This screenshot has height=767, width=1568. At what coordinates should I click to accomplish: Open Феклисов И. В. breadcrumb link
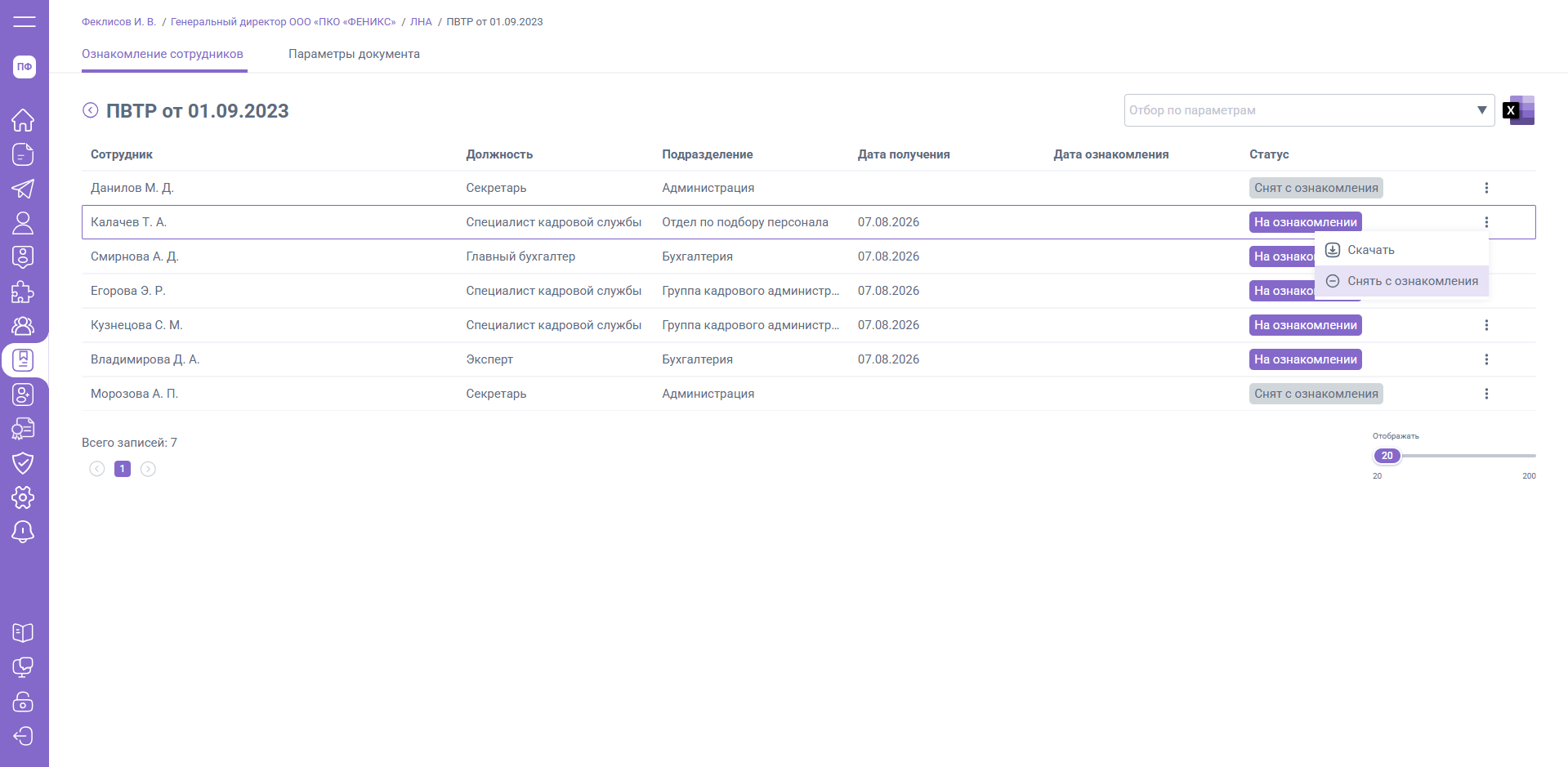tap(118, 22)
